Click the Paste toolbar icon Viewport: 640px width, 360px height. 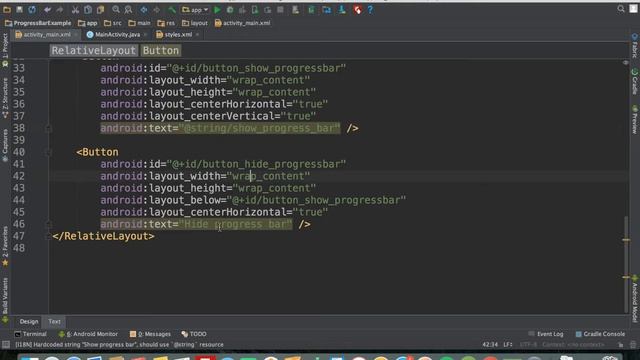point(100,9)
